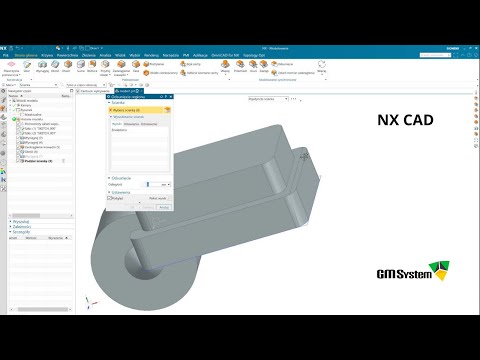
Task: Click the command search field
Action: point(435,55)
